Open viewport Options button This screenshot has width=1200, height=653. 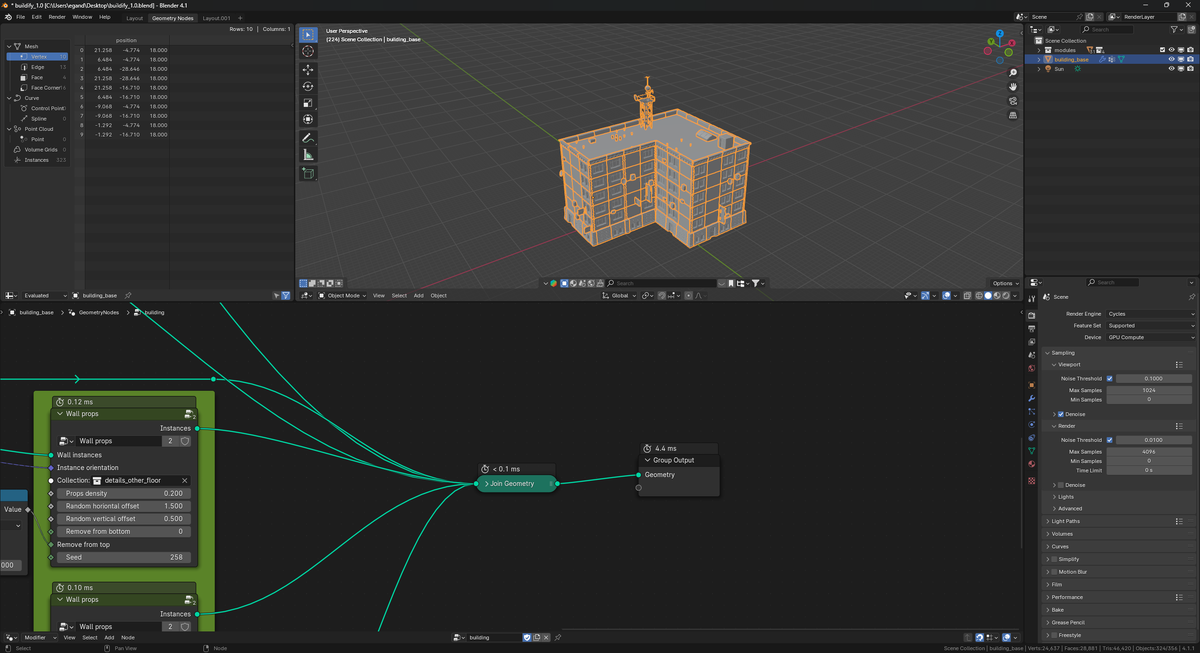click(x=1005, y=283)
